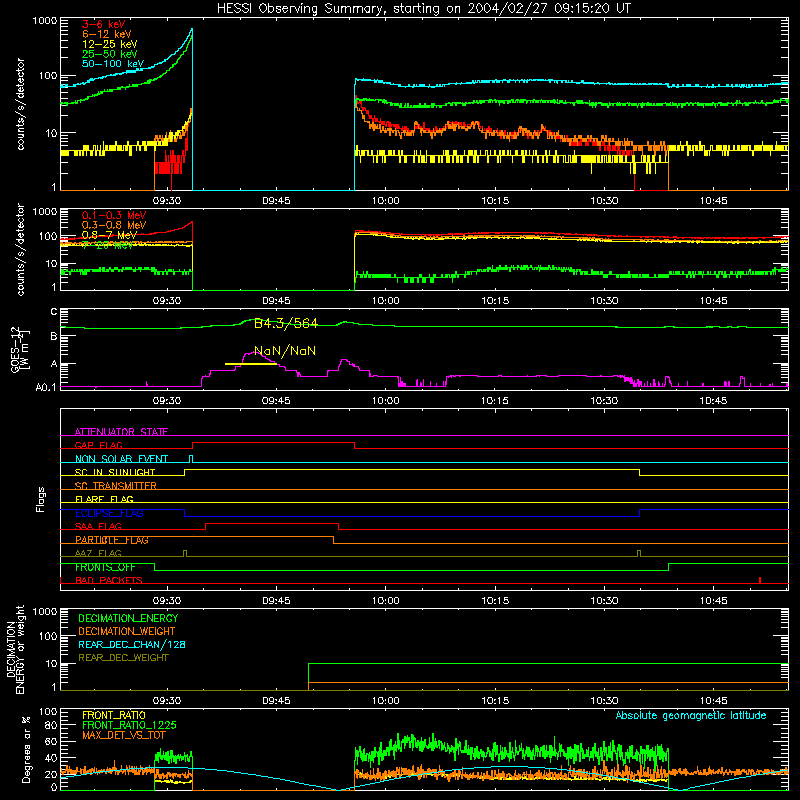
Task: Select the 3-6 keV legend label
Action: pos(104,24)
